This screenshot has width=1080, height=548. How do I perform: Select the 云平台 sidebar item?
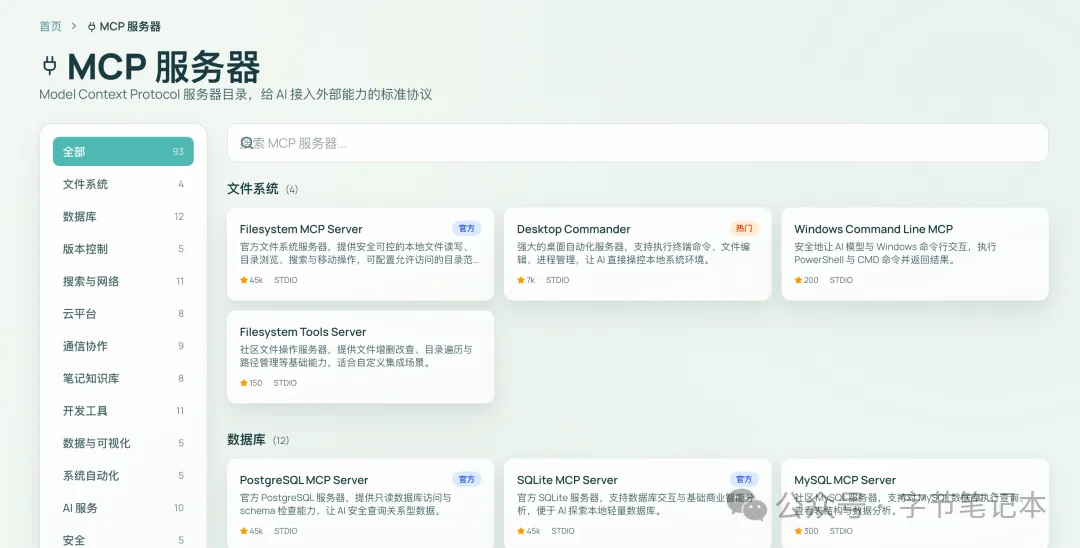[123, 313]
